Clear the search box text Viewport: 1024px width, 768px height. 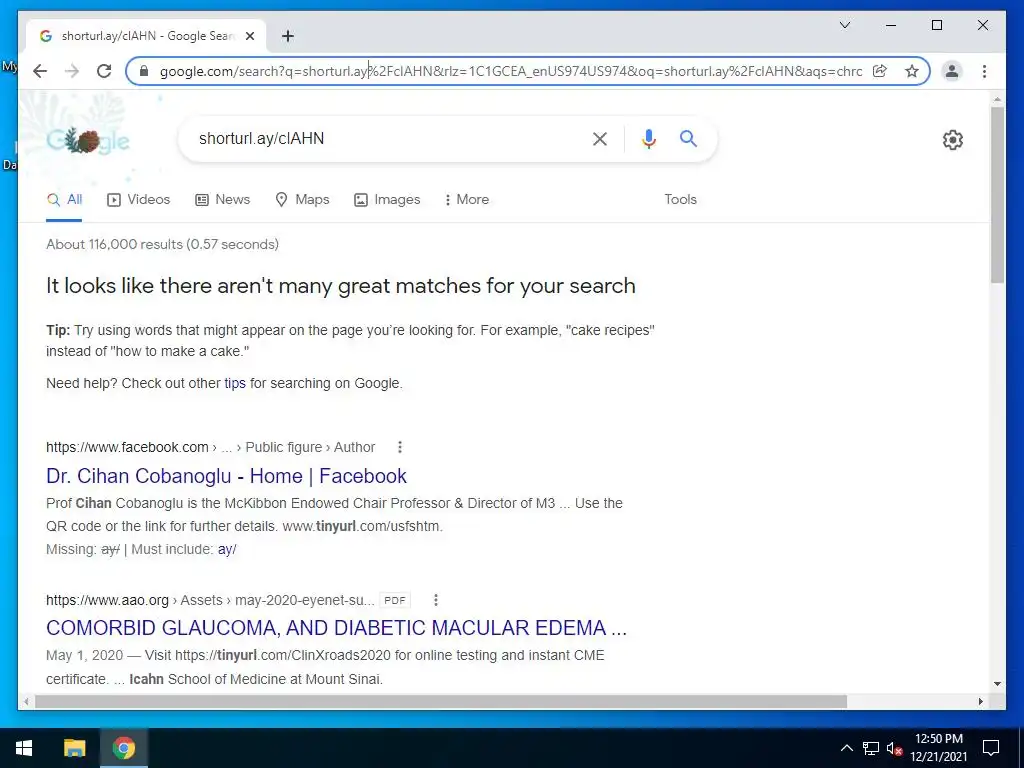(600, 138)
